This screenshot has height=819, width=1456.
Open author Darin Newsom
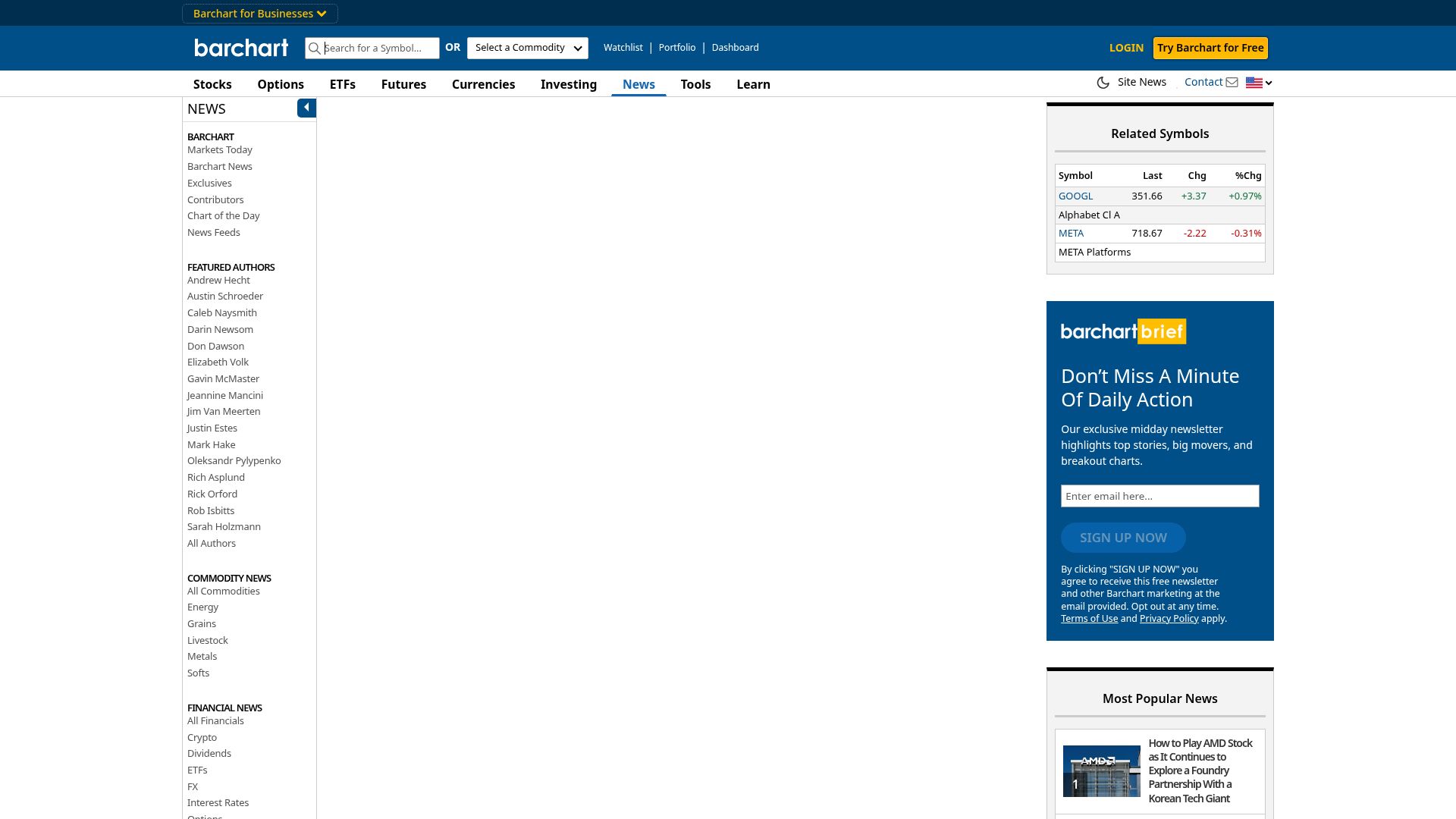(221, 330)
